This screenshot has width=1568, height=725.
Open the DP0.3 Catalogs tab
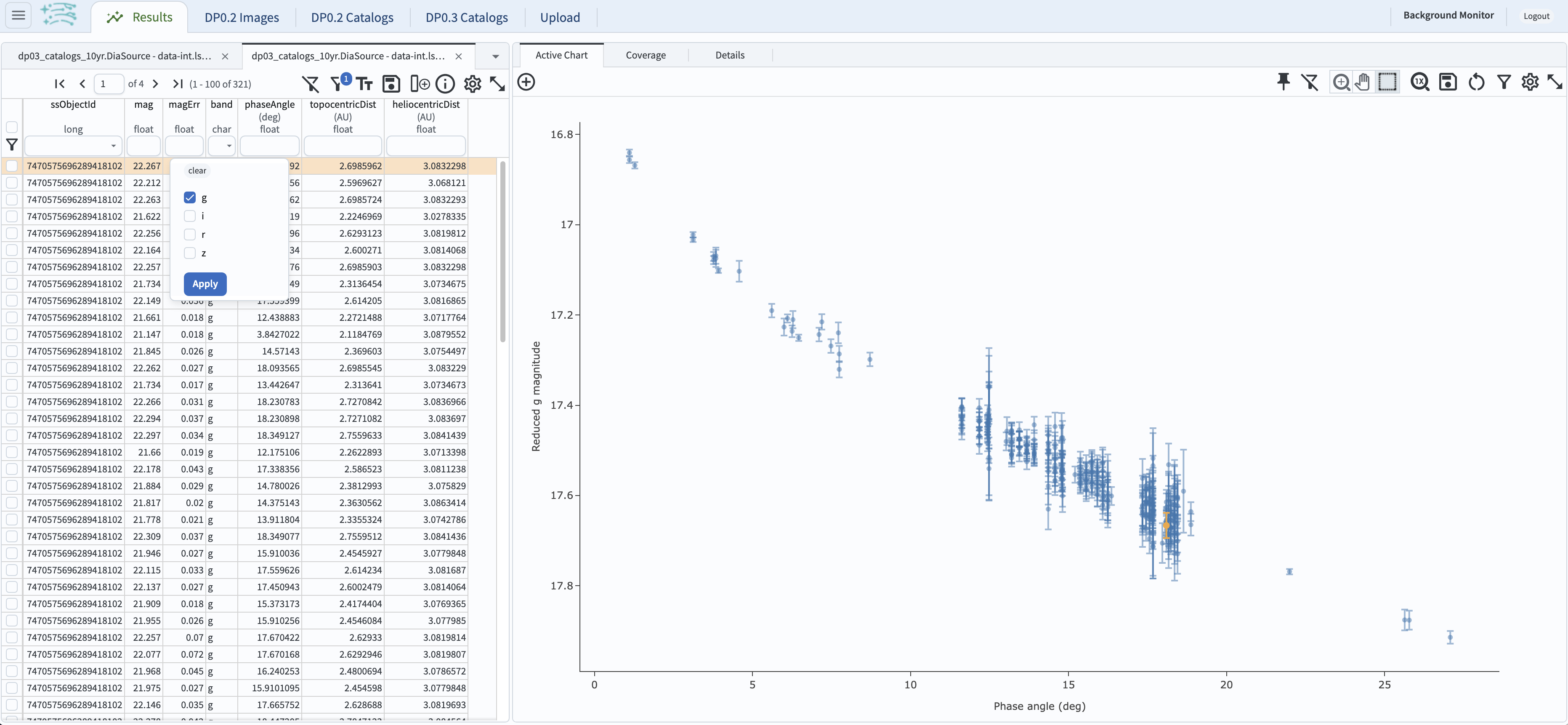466,17
